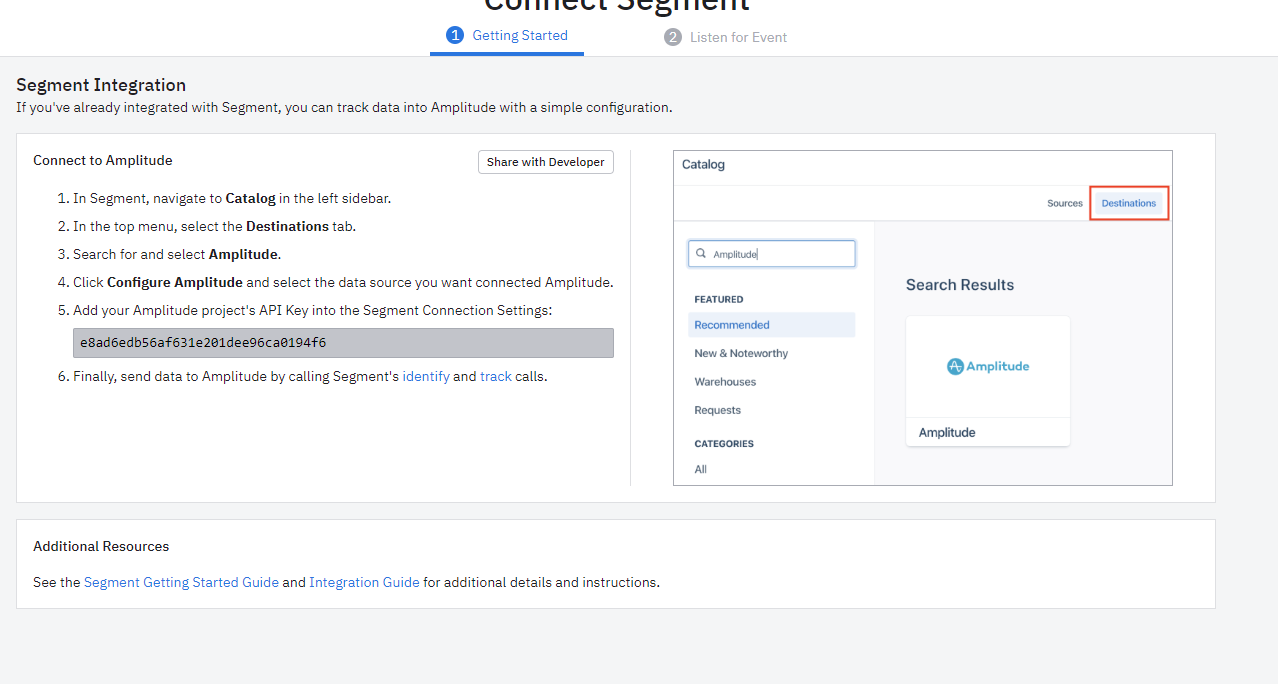Click the Segment Integration heading
Screen dimensions: 1278x684
[x=101, y=85]
